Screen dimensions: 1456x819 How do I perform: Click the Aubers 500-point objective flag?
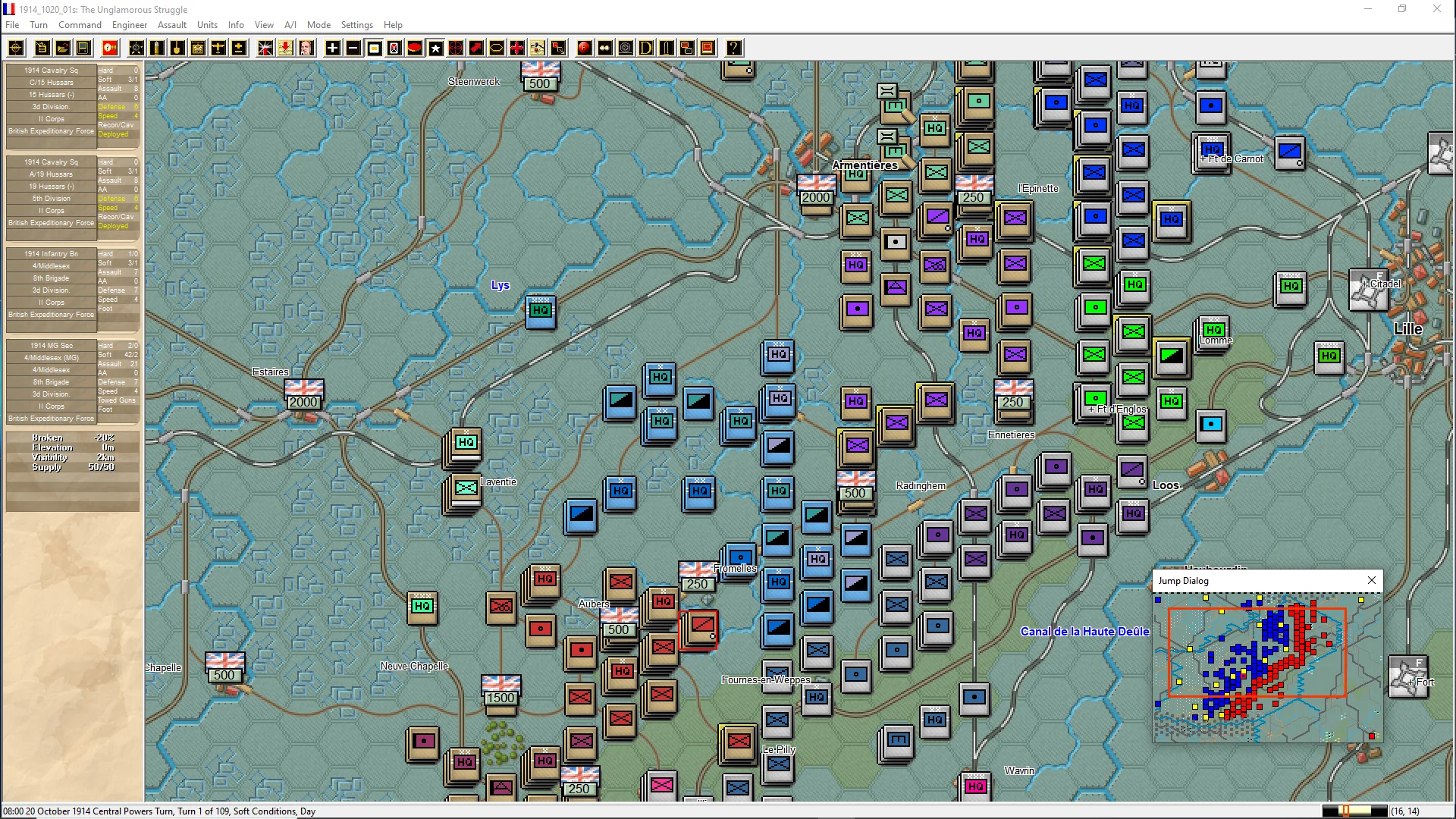tap(619, 622)
